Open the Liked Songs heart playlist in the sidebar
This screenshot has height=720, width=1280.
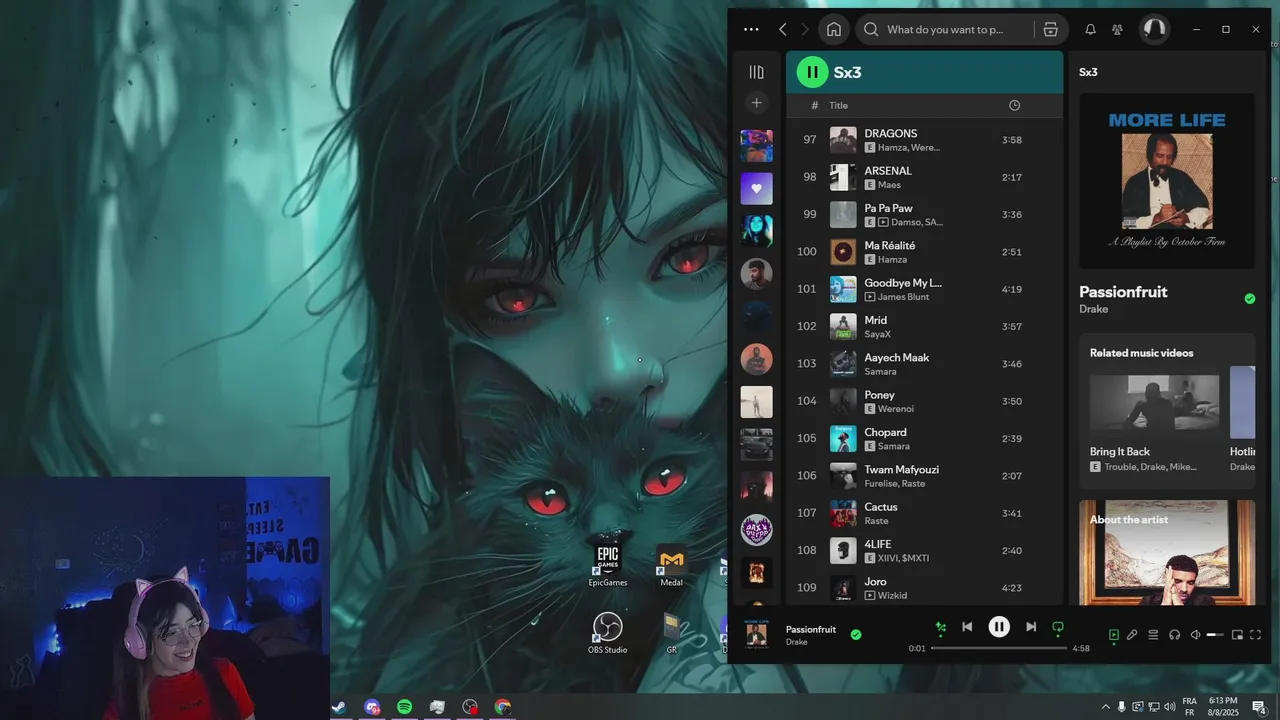[x=756, y=188]
